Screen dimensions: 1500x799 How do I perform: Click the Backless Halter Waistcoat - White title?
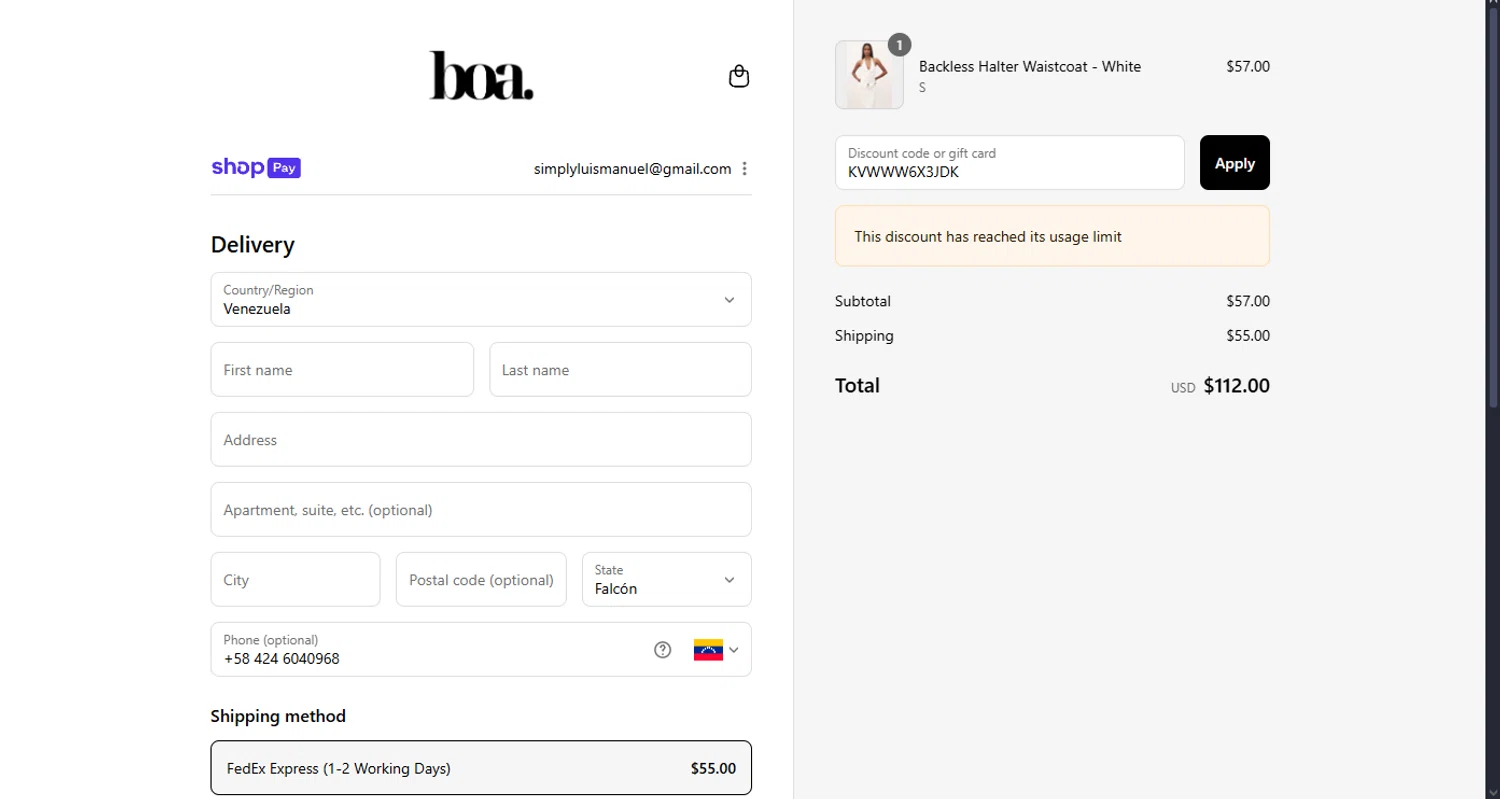(x=1030, y=66)
